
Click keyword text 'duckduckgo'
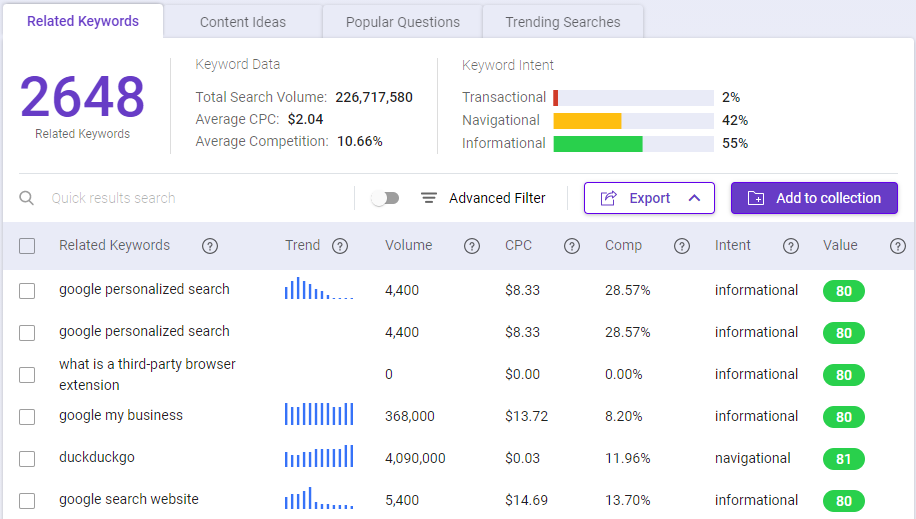tap(97, 457)
